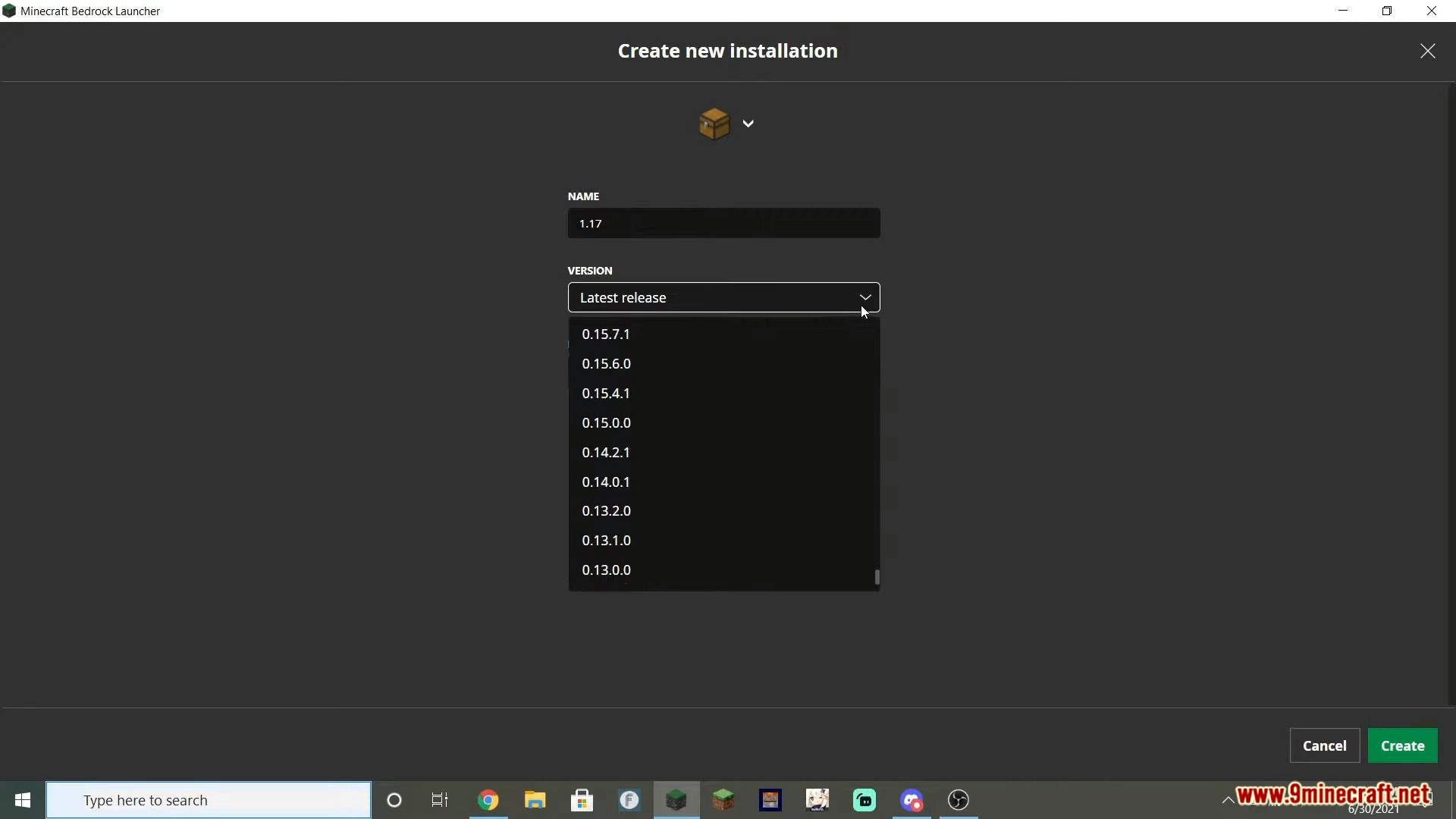Click the installation icon/logo image

coord(713,123)
